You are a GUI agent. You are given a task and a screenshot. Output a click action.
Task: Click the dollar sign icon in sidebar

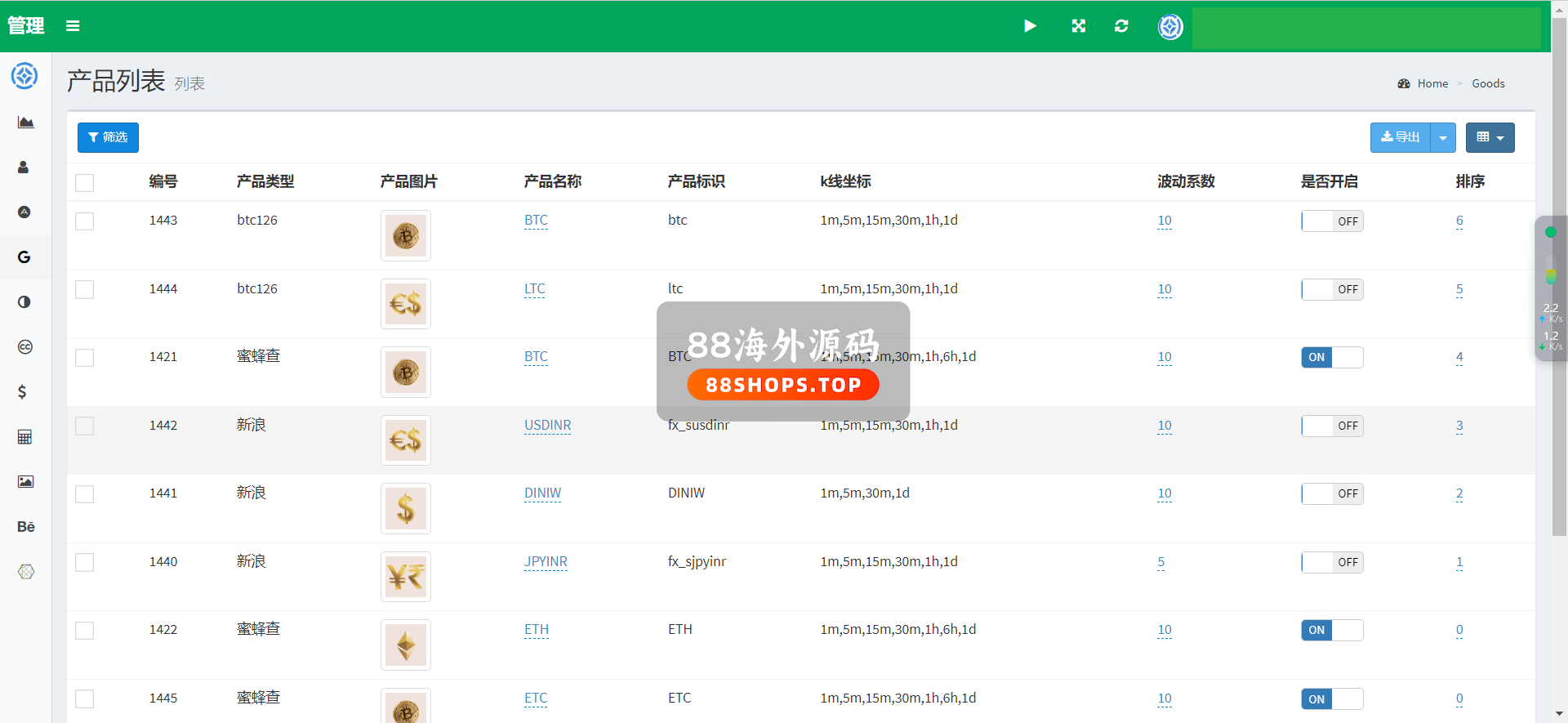23,392
